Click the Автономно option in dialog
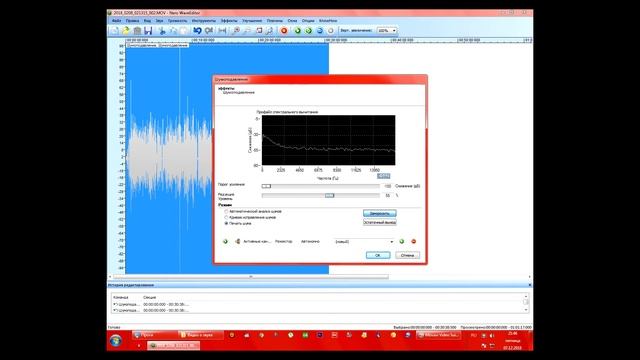 [310, 242]
